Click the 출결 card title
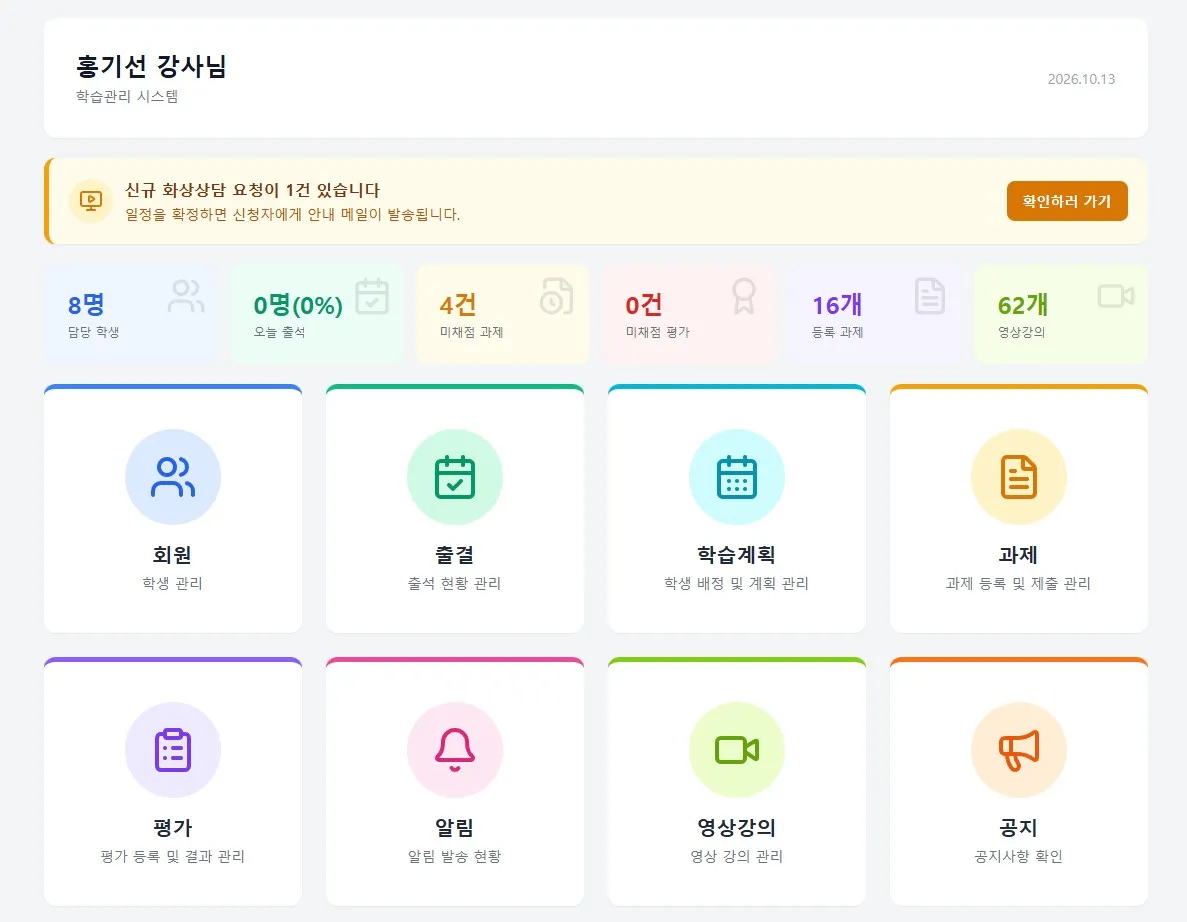The width and height of the screenshot is (1187, 922). [454, 555]
